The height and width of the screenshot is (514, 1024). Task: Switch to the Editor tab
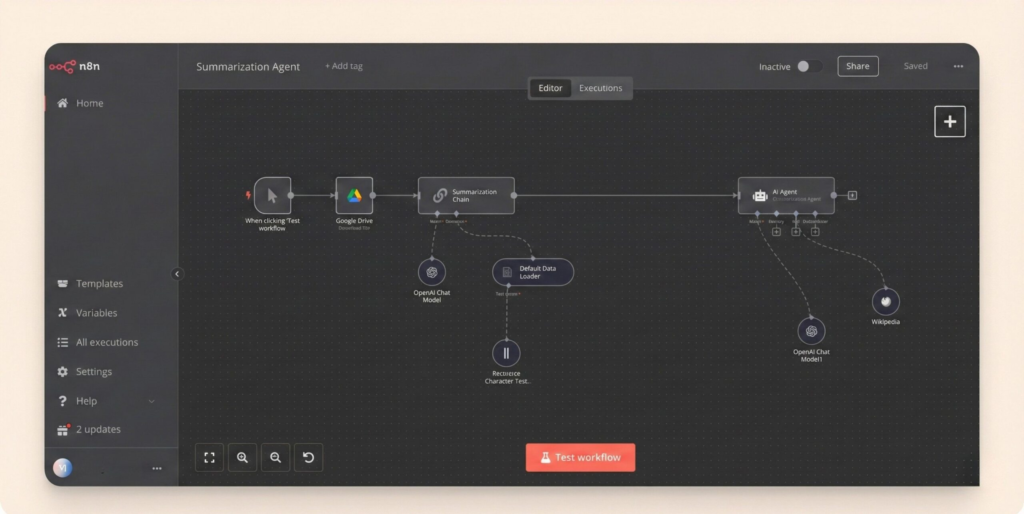551,88
